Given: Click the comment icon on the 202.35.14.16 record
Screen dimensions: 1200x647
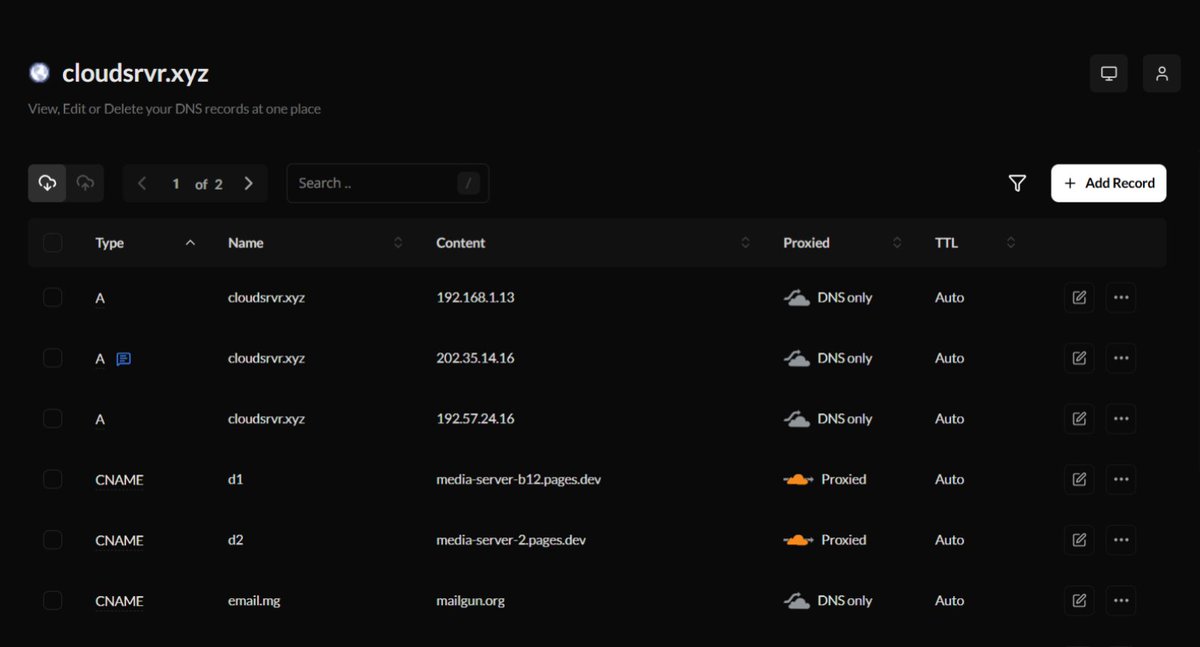Looking at the screenshot, I should [x=124, y=358].
